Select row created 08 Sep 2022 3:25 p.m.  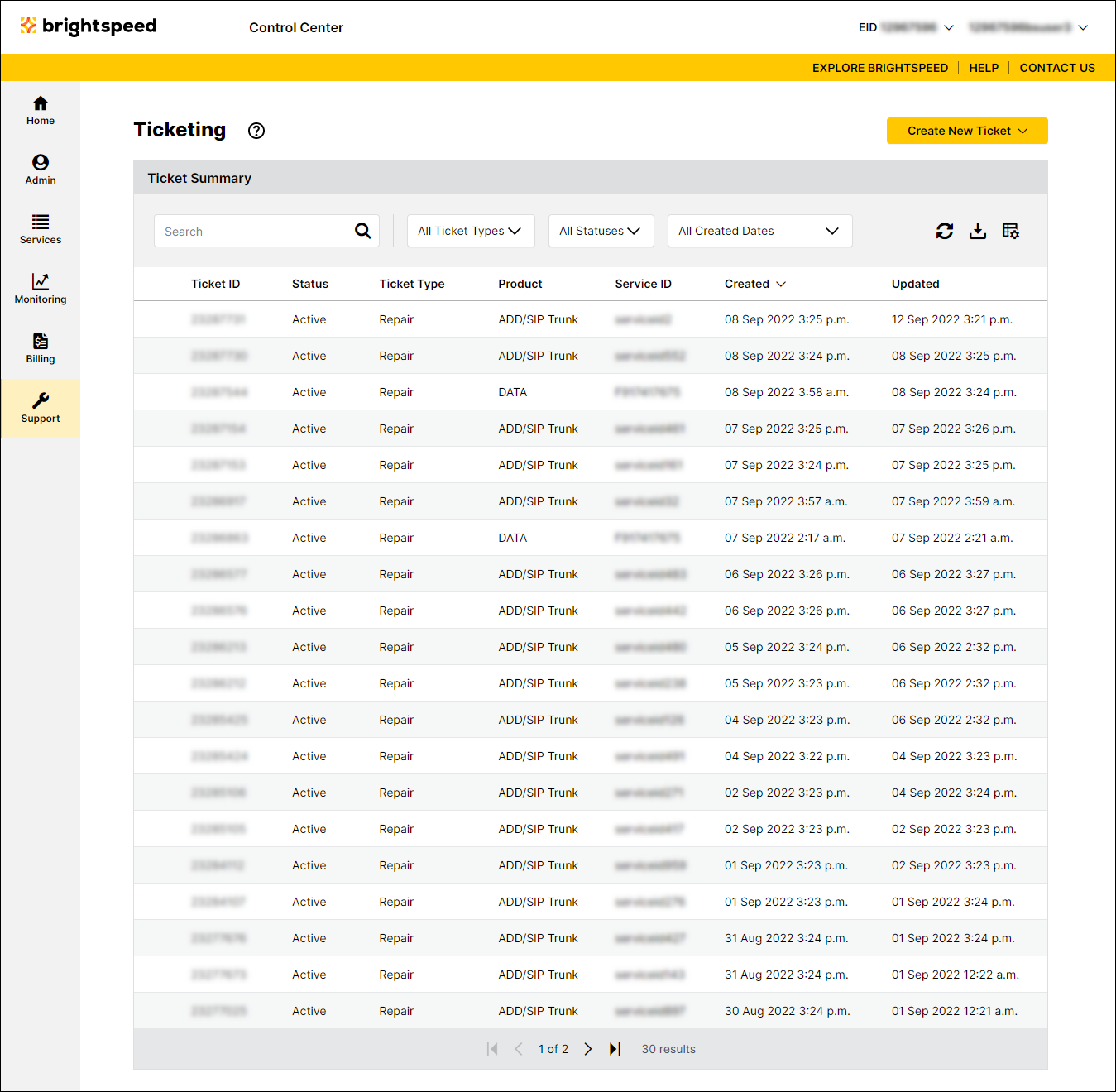click(591, 319)
